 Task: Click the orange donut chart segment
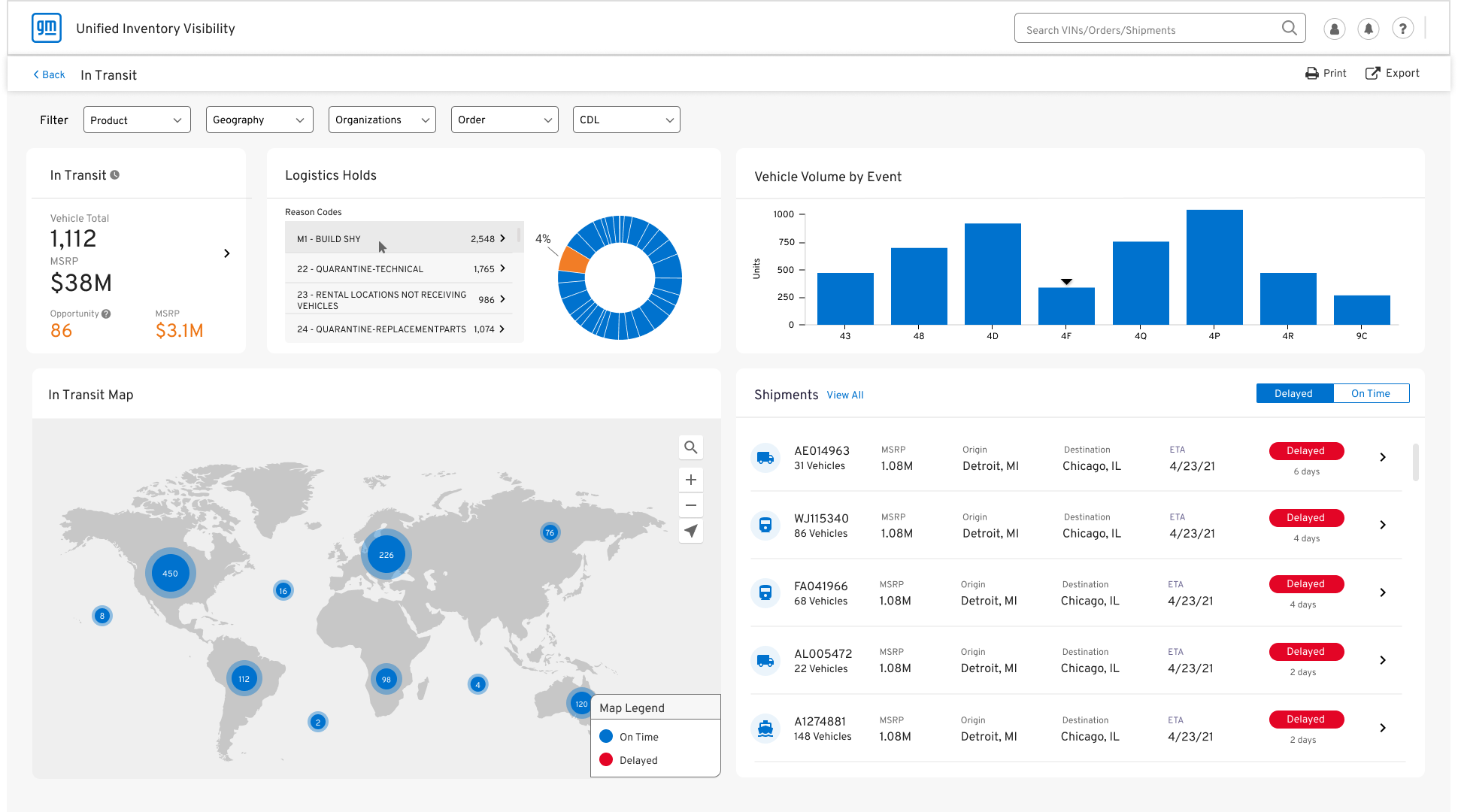point(574,262)
